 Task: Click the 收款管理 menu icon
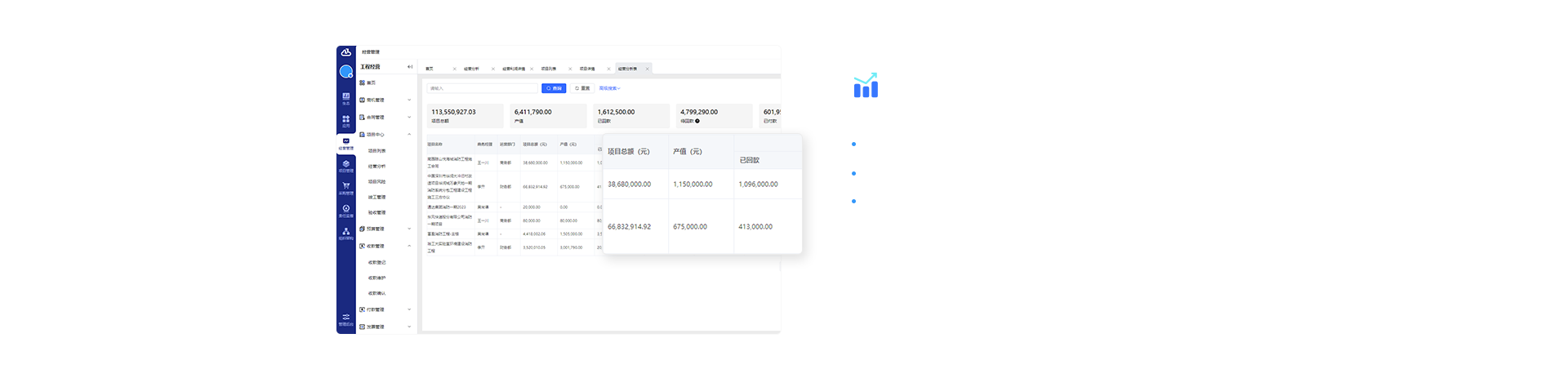[363, 246]
